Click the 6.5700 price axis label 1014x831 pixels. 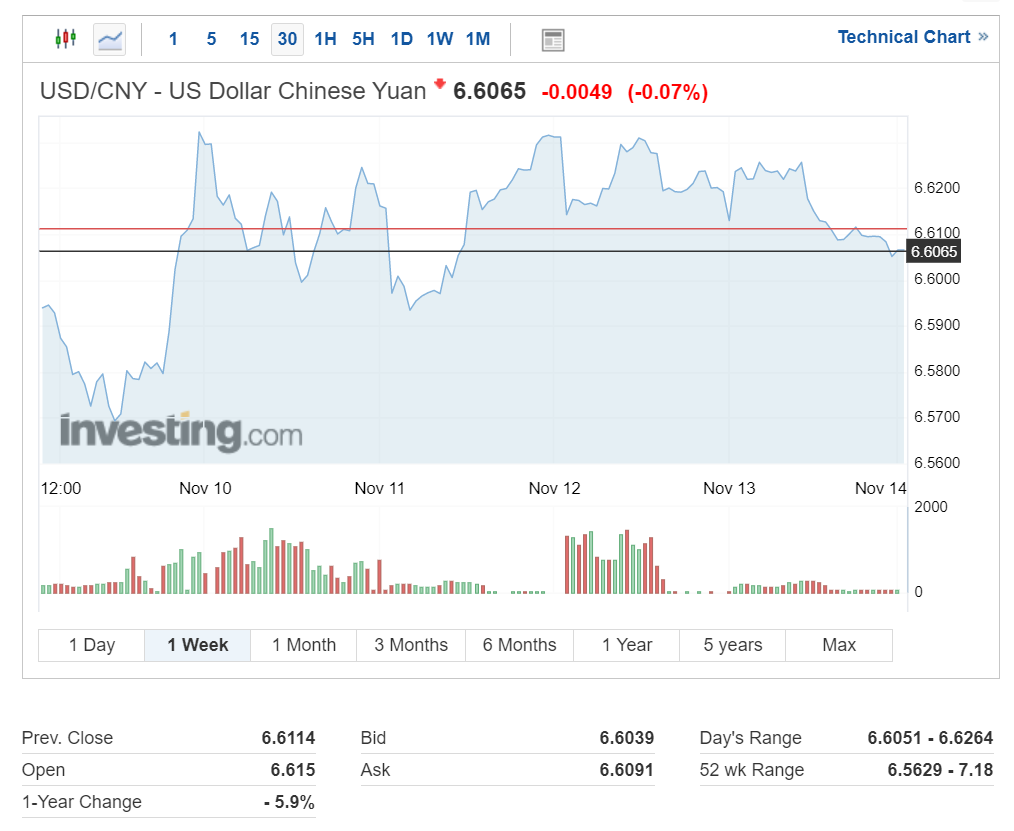click(936, 416)
